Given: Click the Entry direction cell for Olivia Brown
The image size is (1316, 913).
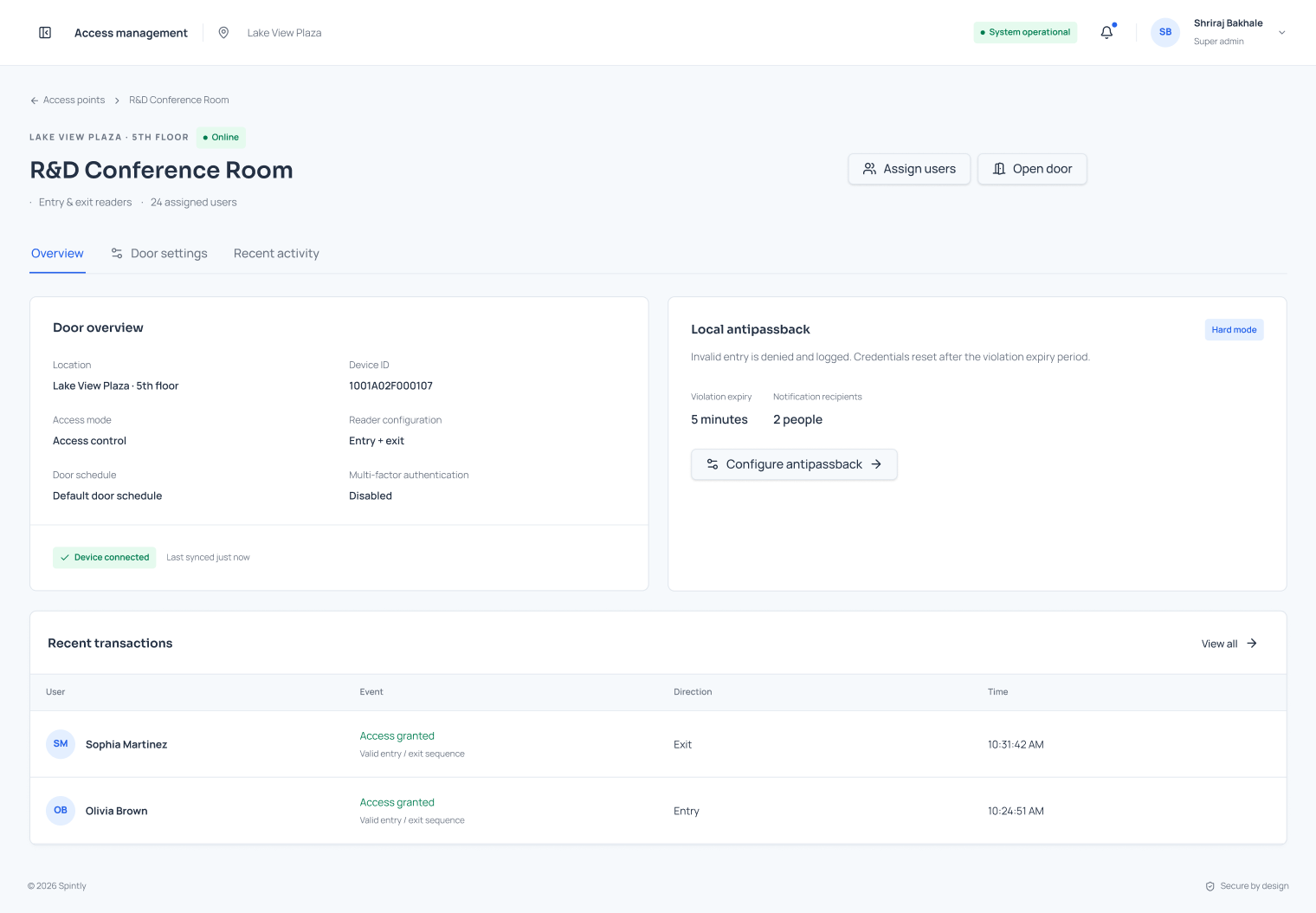Looking at the screenshot, I should [687, 812].
